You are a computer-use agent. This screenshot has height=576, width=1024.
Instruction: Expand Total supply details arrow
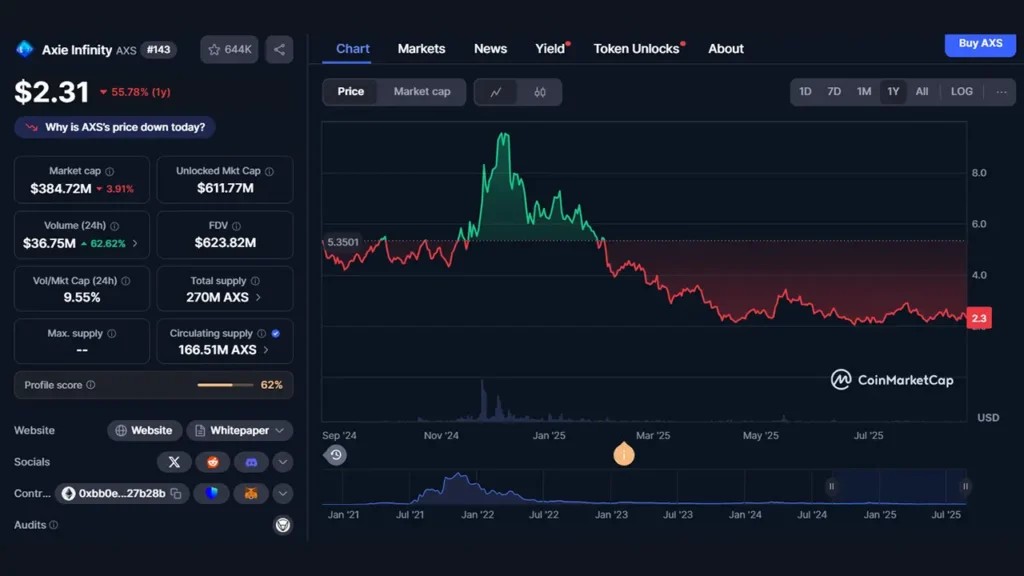pyautogui.click(x=258, y=298)
